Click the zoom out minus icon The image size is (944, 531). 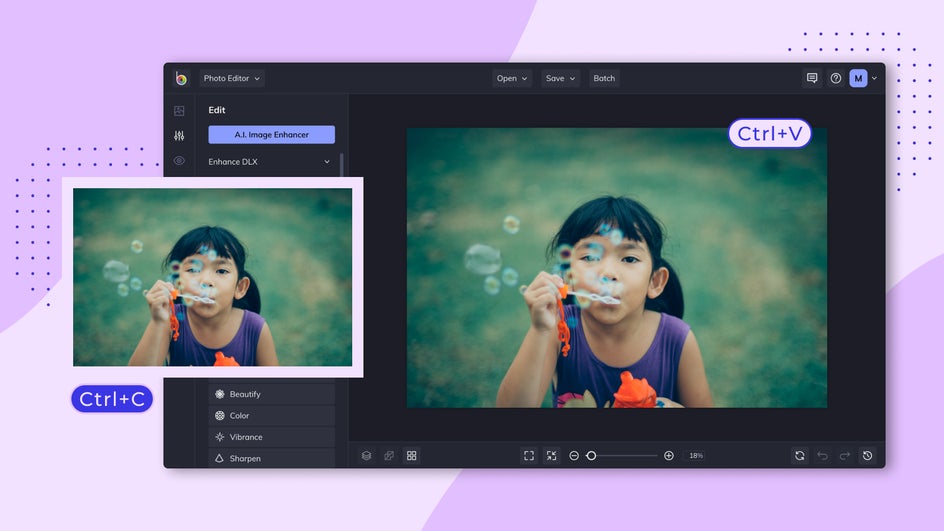click(x=574, y=456)
